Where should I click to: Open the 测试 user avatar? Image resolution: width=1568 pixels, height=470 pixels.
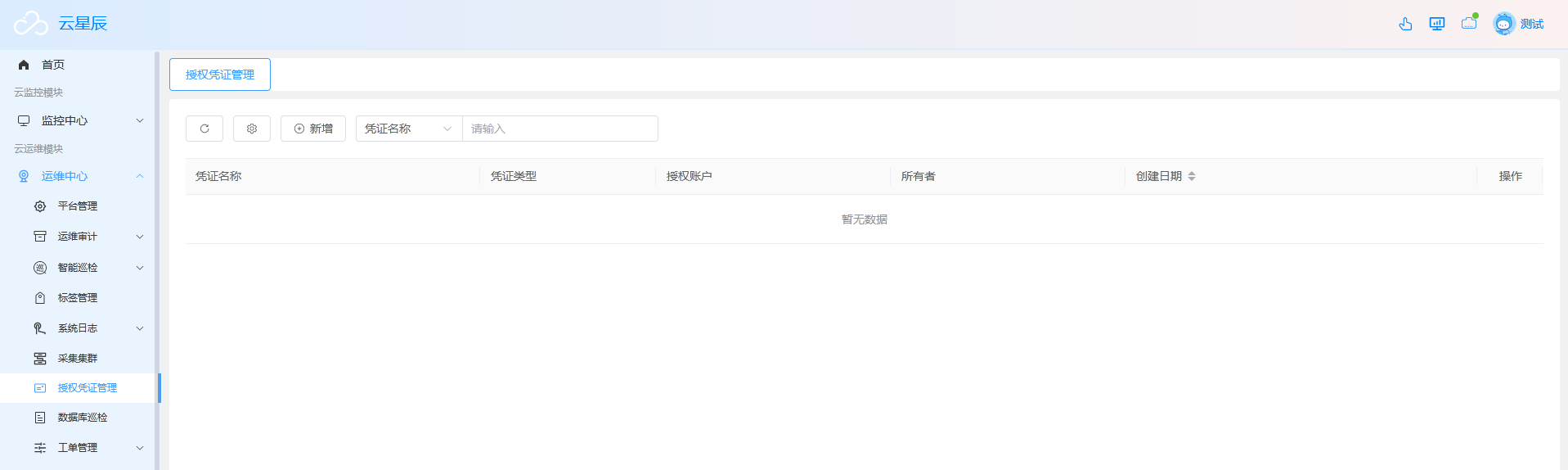point(1503,24)
